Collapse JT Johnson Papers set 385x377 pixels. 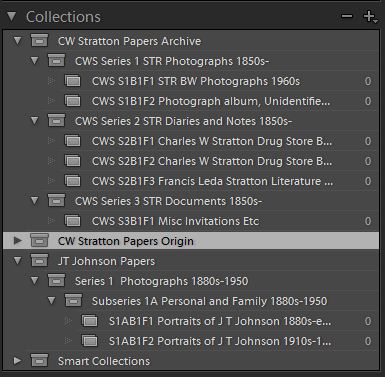tap(18, 261)
